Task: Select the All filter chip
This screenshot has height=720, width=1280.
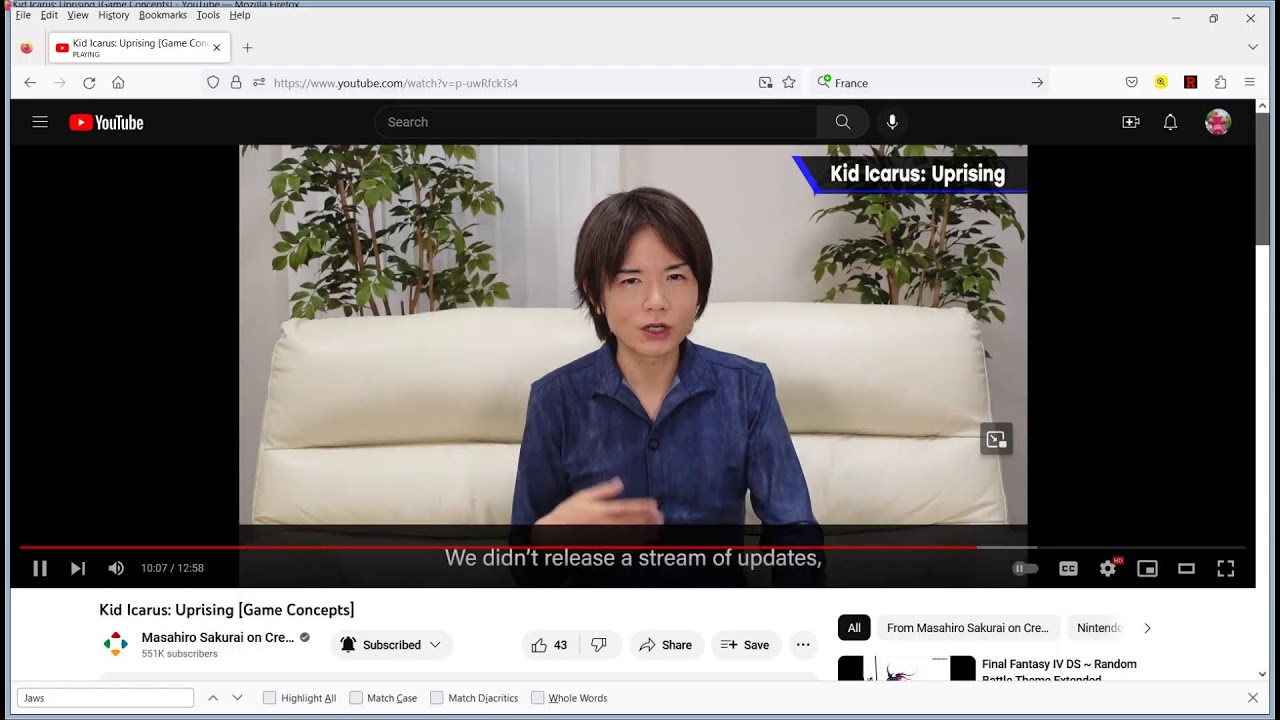Action: (854, 628)
